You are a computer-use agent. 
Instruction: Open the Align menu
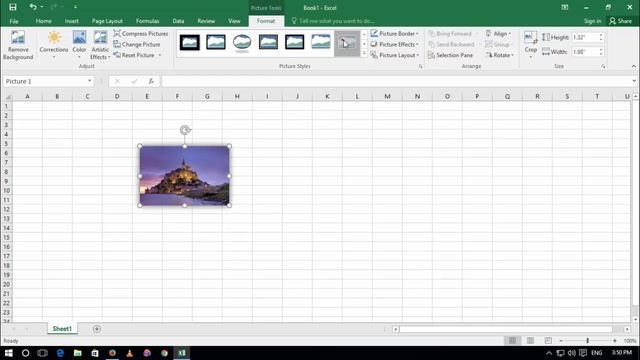[x=498, y=33]
